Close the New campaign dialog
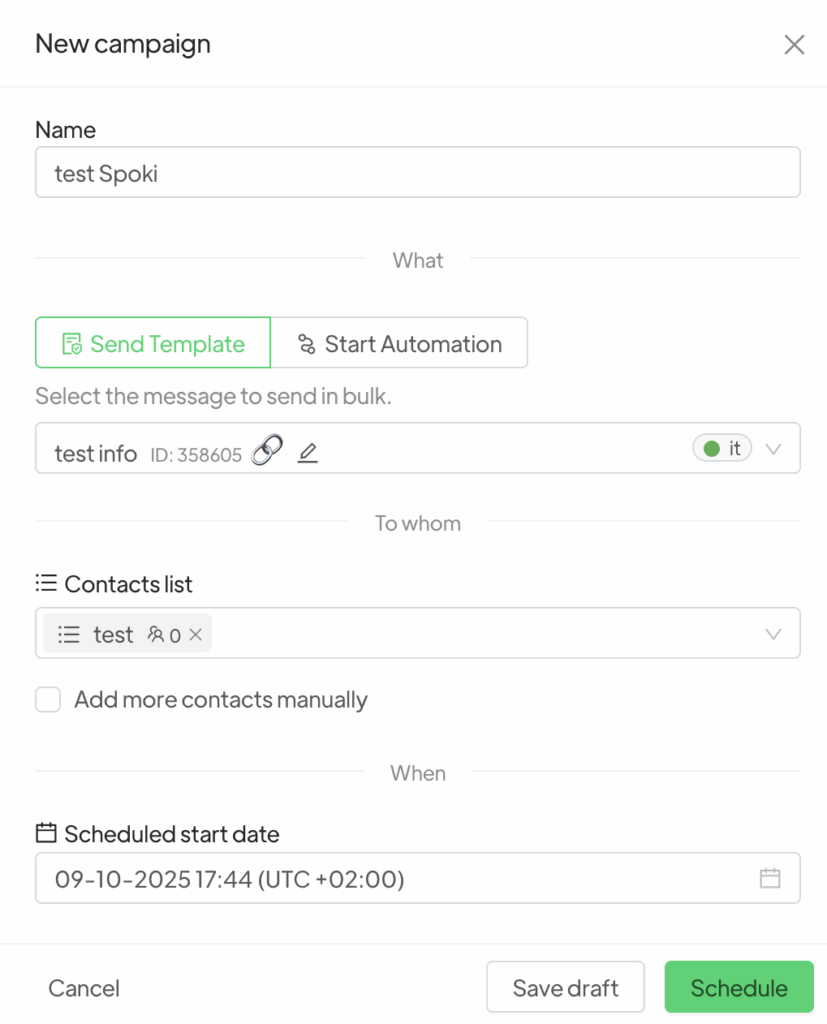The height and width of the screenshot is (1024, 827). tap(794, 45)
